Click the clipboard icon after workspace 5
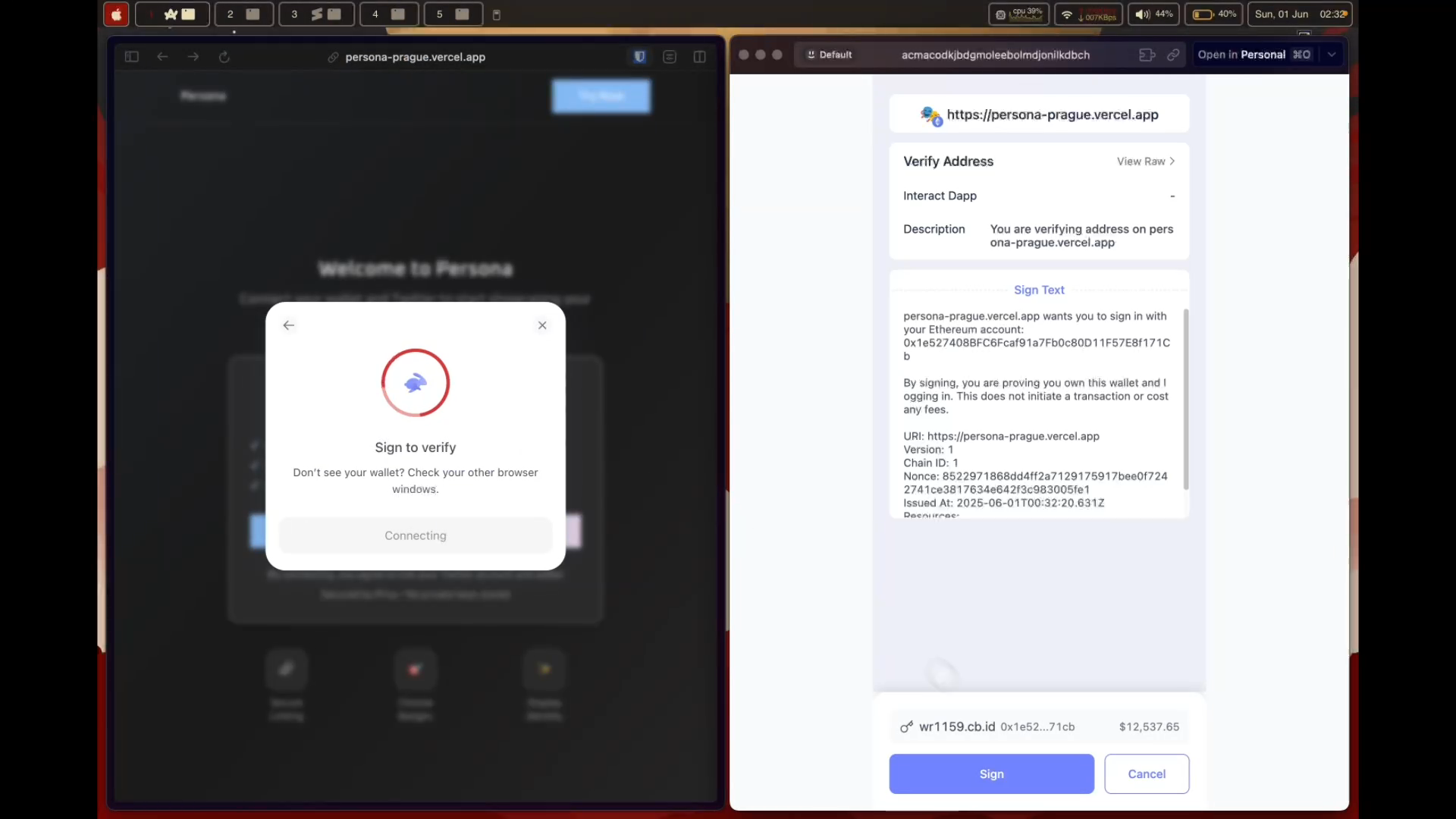This screenshot has height=819, width=1456. click(497, 14)
